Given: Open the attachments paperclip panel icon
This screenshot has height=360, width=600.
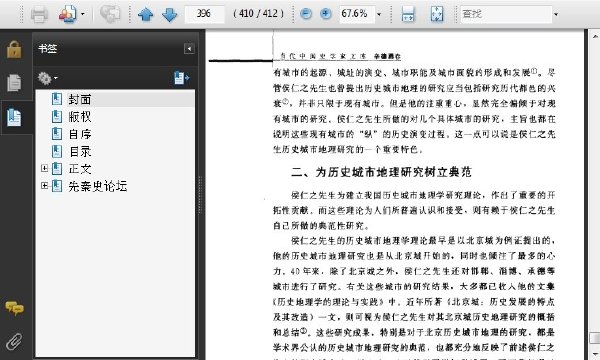Looking at the screenshot, I should (14, 342).
